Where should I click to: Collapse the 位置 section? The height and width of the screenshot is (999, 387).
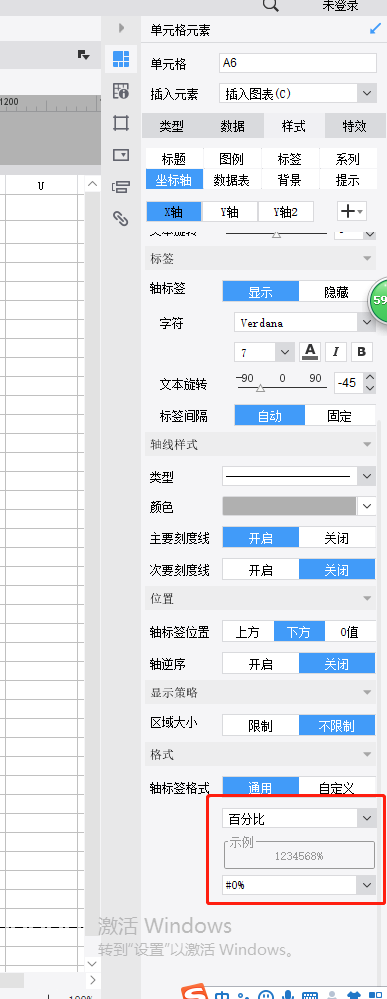(367, 599)
